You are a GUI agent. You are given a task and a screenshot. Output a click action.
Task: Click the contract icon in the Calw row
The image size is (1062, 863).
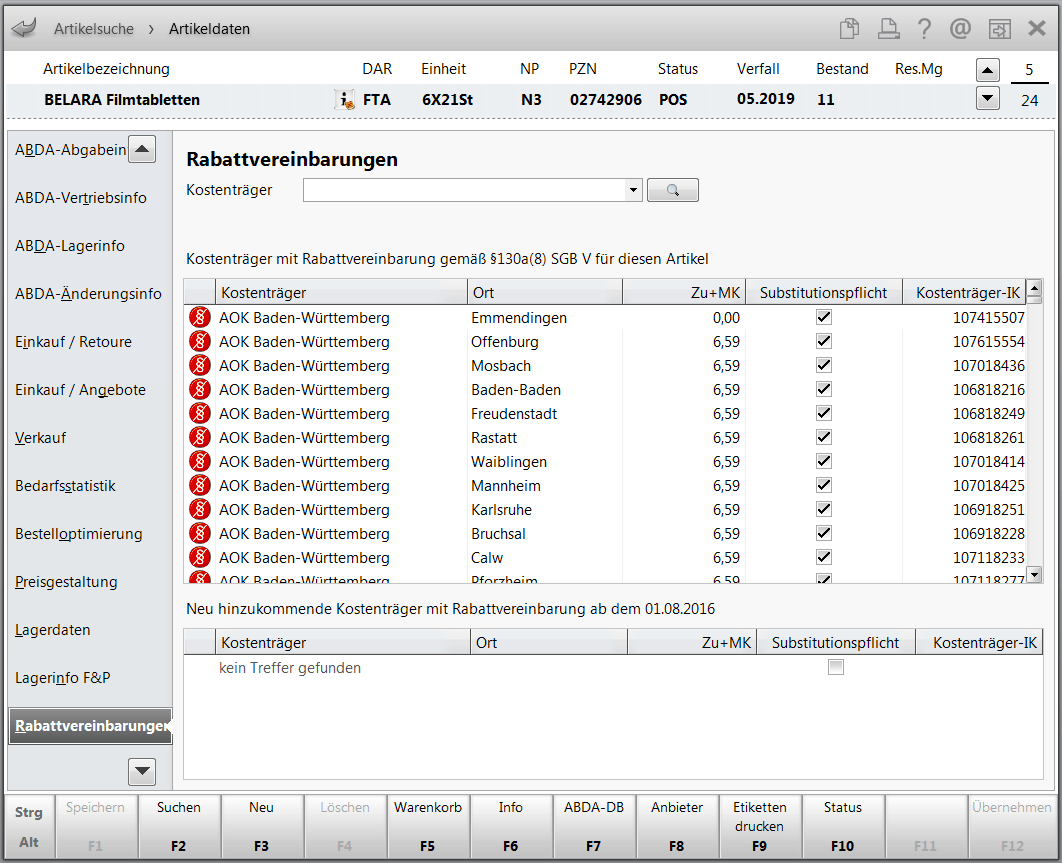tap(200, 557)
